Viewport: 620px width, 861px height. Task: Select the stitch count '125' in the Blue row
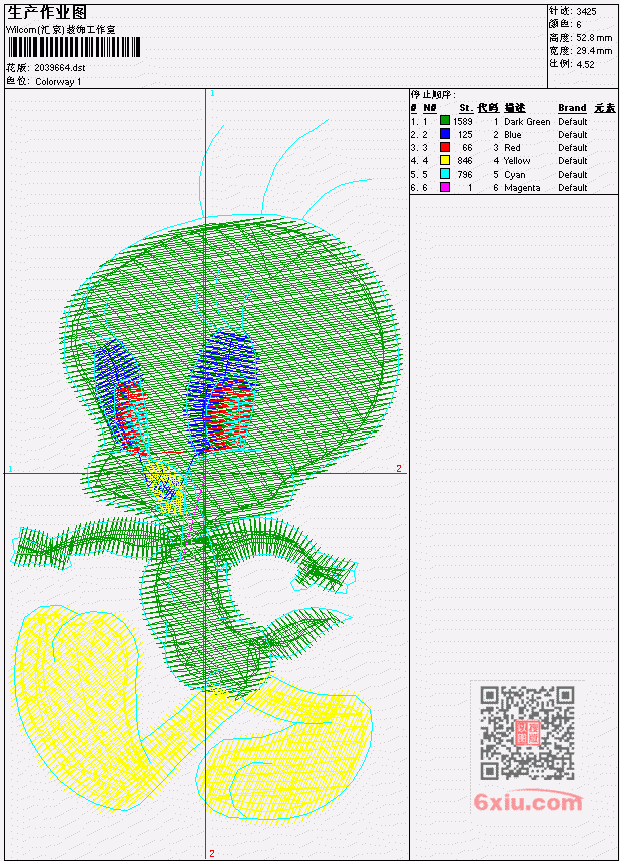click(x=465, y=135)
